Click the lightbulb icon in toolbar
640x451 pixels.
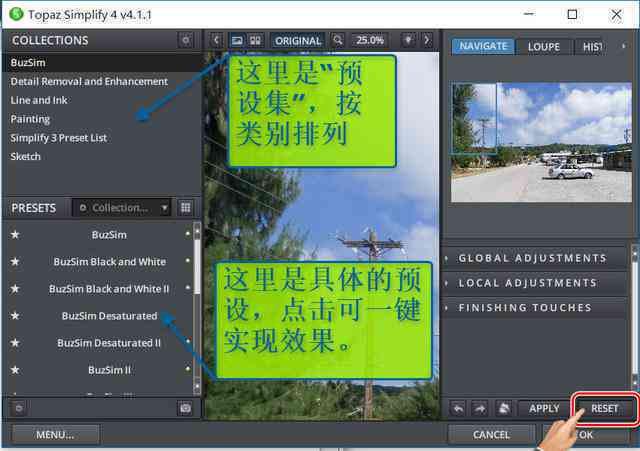(x=407, y=40)
